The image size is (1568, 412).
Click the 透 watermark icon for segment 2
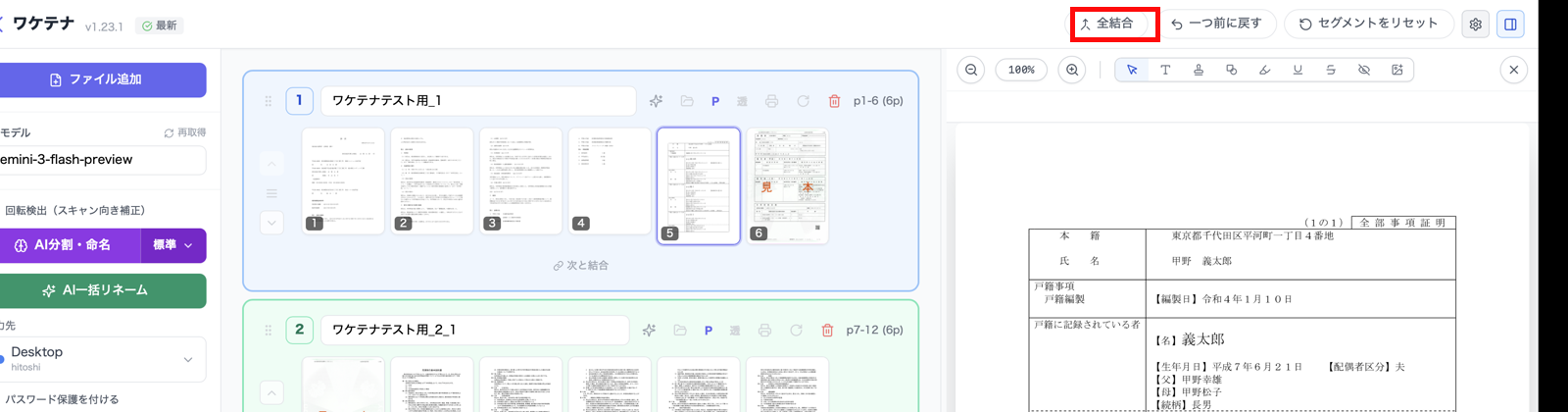736,331
